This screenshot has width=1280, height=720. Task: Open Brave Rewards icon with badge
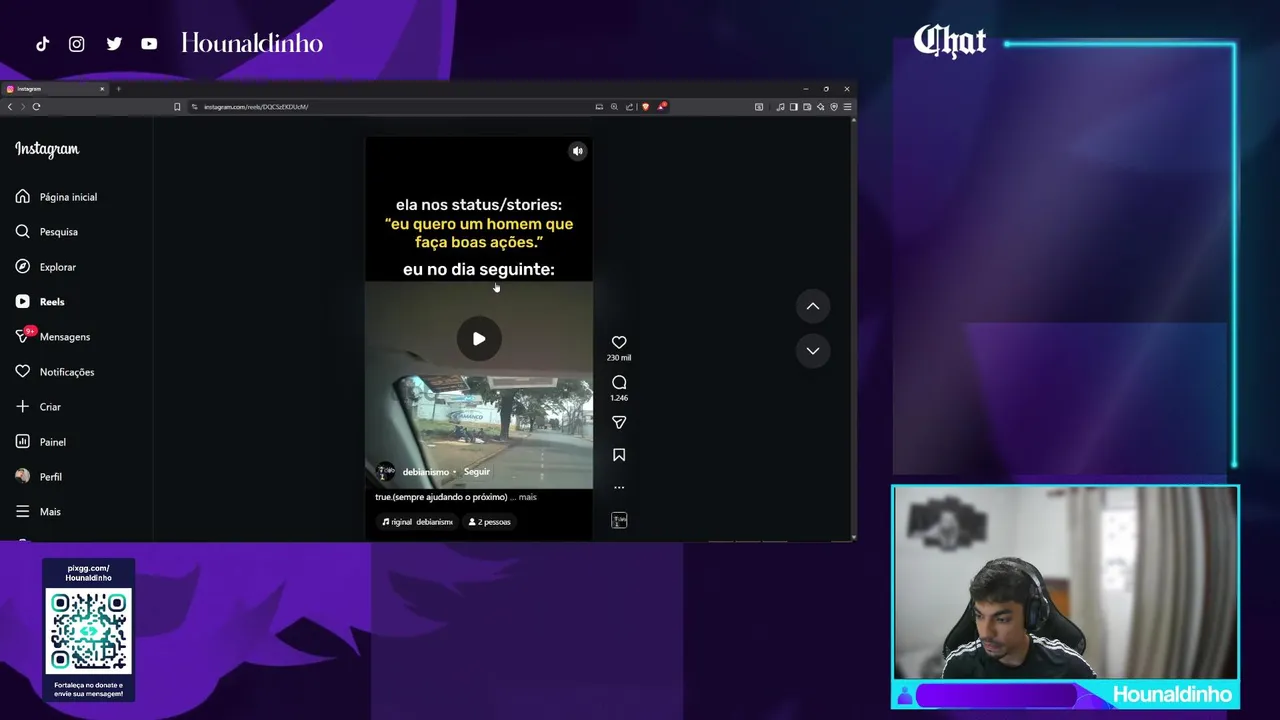point(662,106)
